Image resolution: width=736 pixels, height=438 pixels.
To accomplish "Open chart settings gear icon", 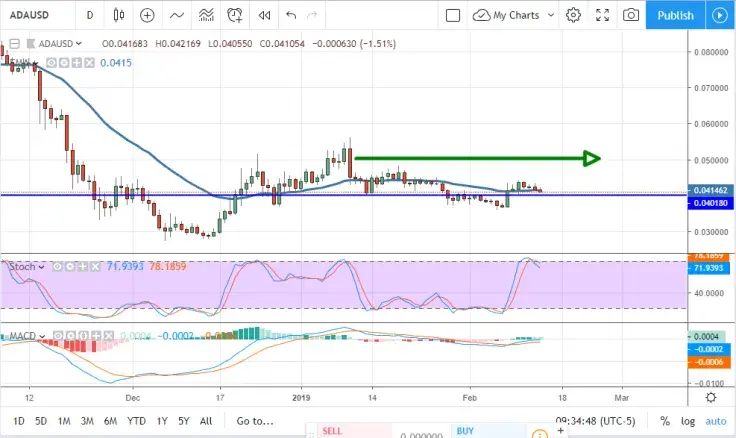I will pos(573,15).
